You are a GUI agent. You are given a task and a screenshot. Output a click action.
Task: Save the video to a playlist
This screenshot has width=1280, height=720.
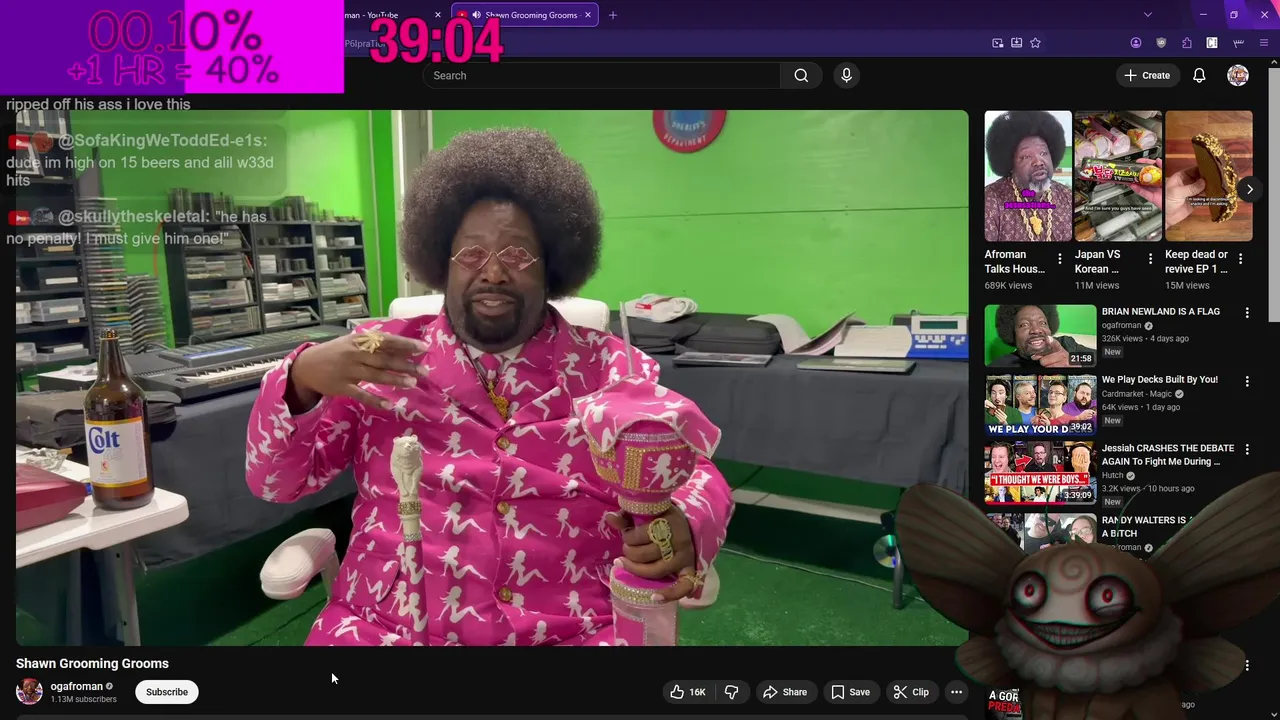[x=850, y=692]
